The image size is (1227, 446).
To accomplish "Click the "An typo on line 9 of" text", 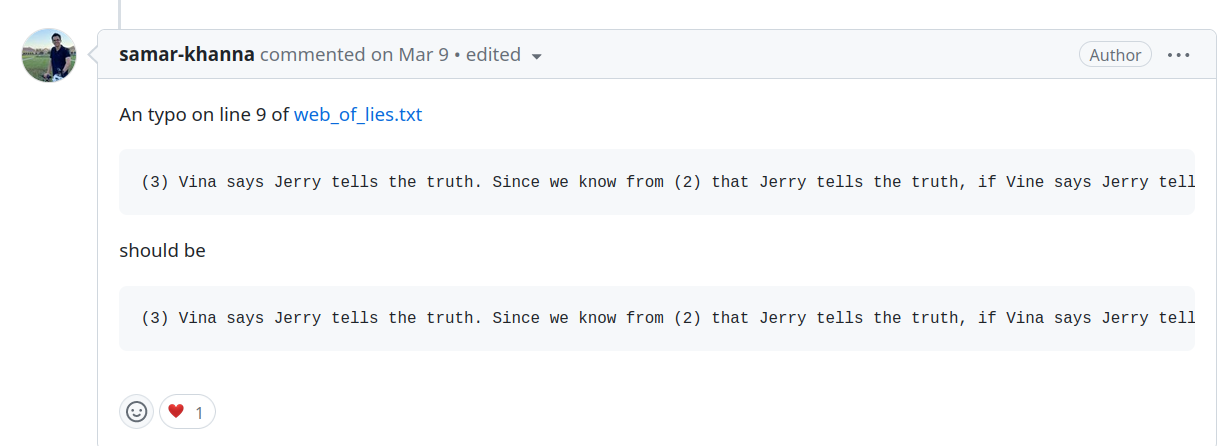I will 204,114.
